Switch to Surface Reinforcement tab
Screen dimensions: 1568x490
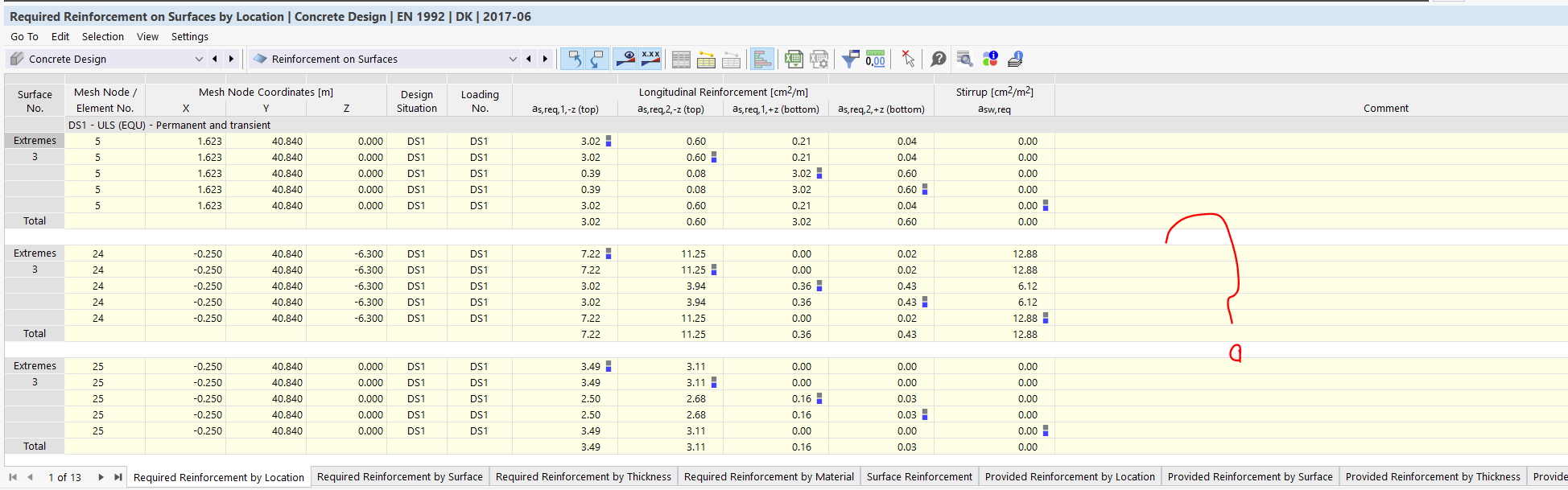(919, 476)
